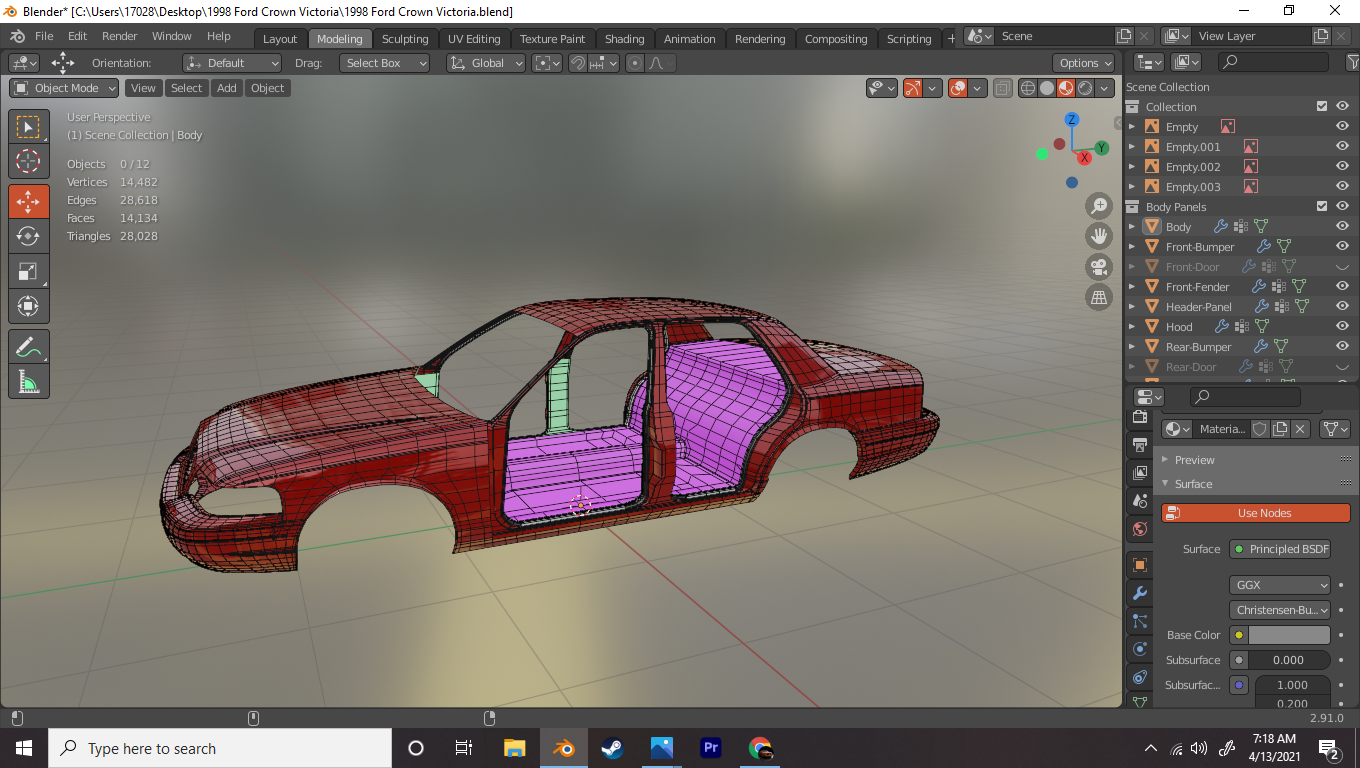Uncheck the Body Panels collection checkbox

pos(1322,206)
